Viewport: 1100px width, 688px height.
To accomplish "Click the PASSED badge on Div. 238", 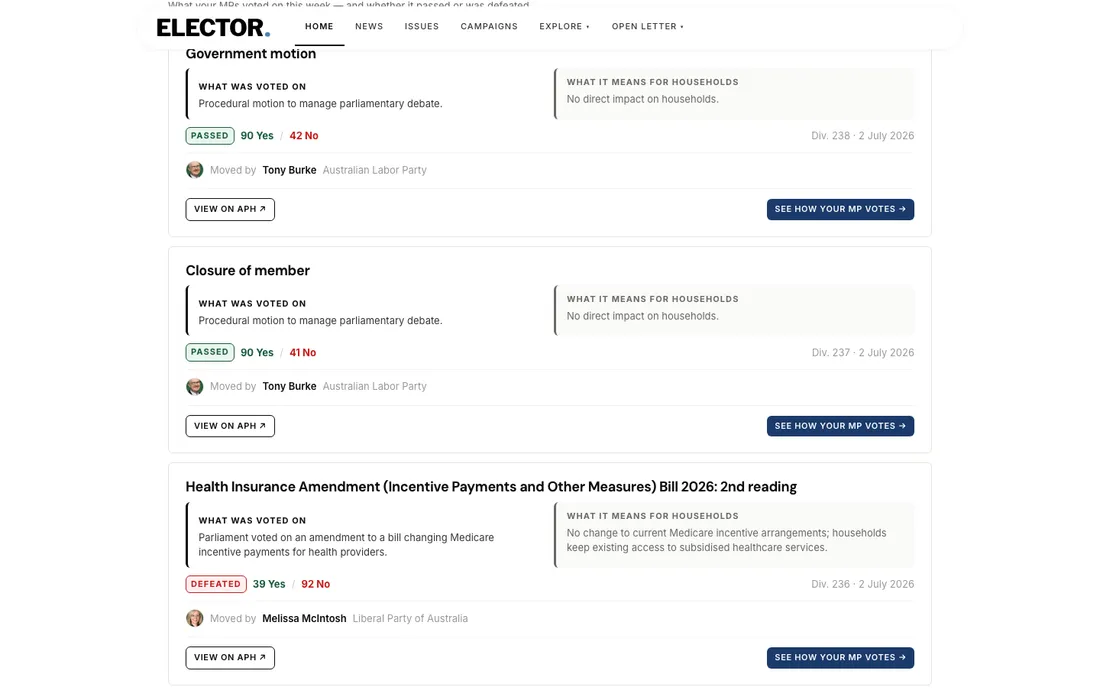I will (x=210, y=135).
